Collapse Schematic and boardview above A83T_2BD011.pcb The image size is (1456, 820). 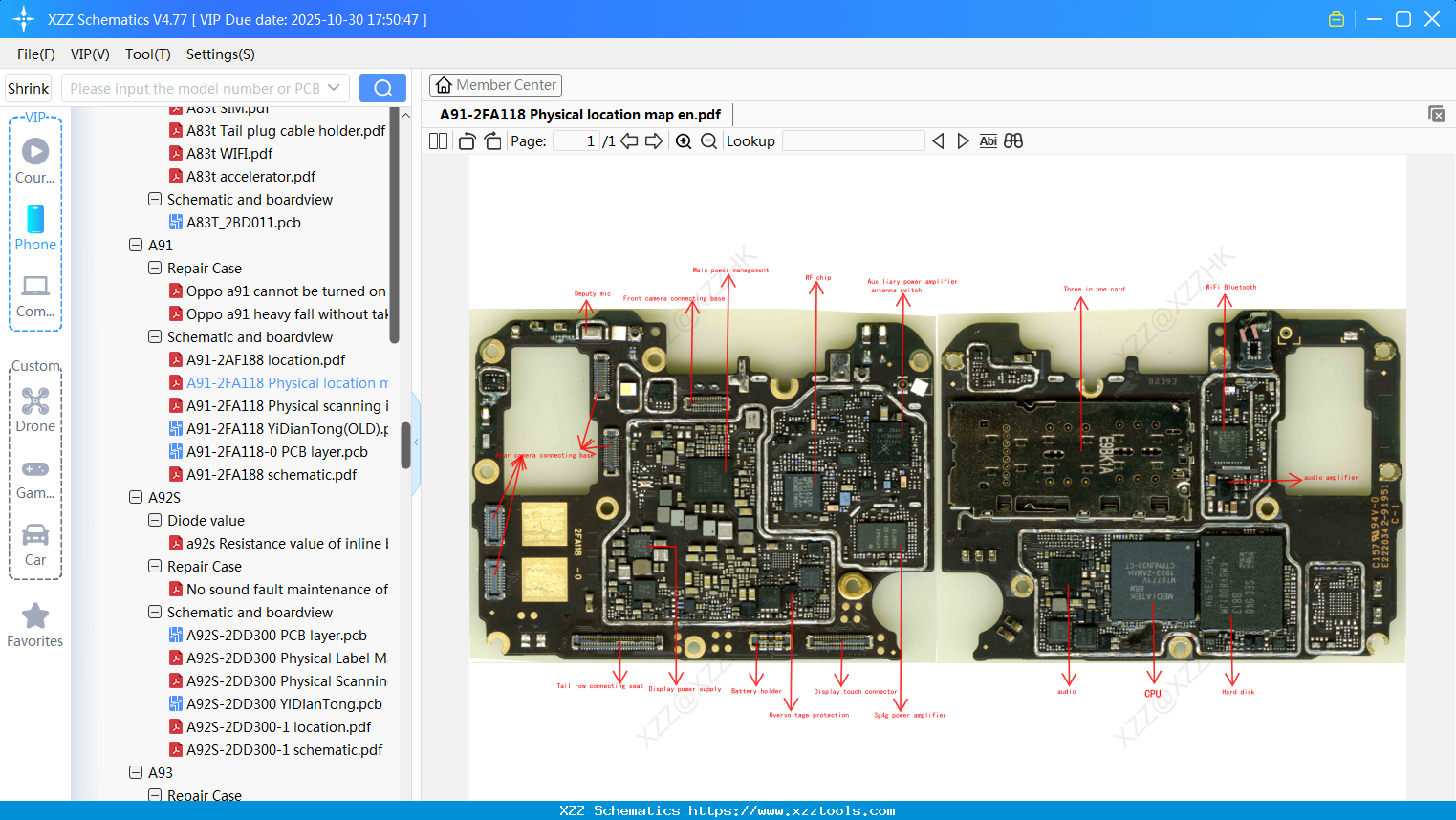[155, 199]
